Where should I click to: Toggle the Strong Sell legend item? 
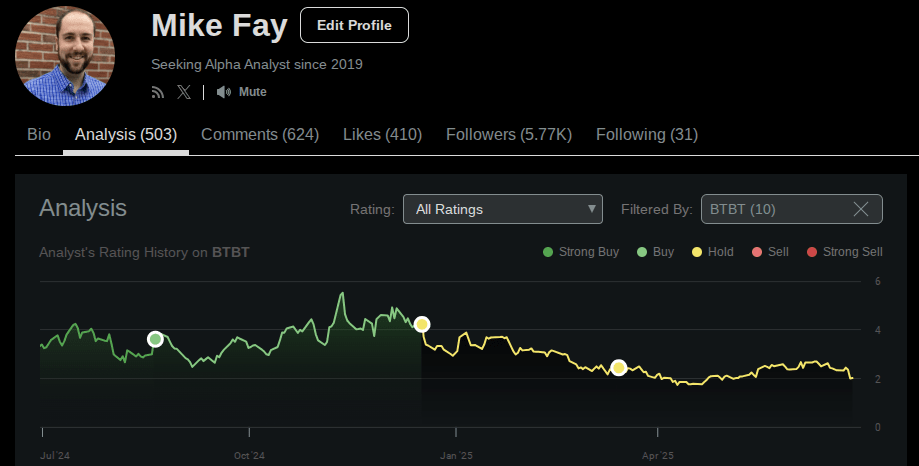tap(844, 252)
